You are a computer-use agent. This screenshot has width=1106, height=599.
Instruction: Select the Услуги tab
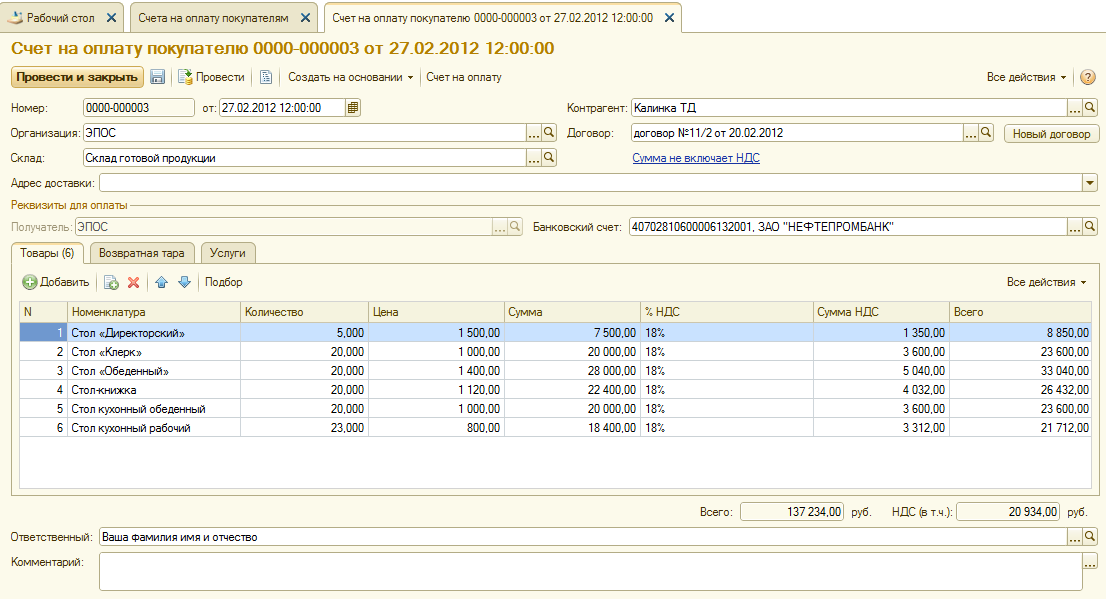(227, 253)
